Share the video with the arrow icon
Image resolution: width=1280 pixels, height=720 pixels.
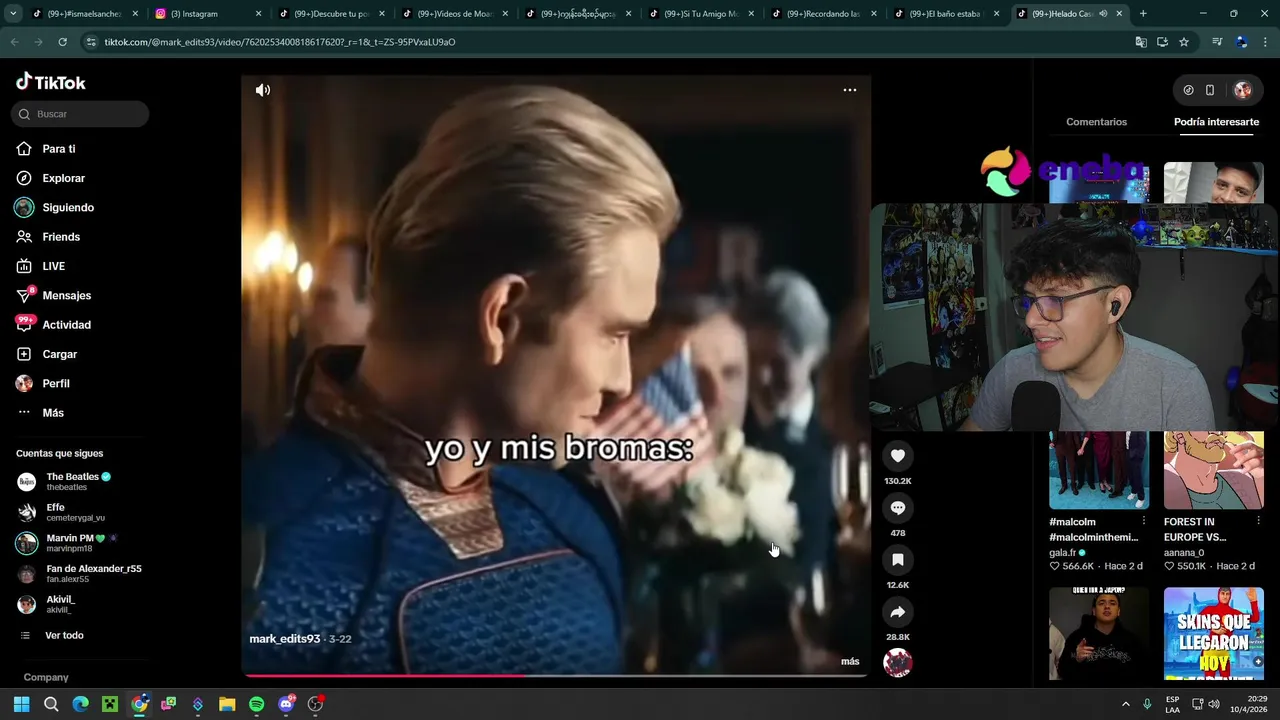tap(898, 612)
